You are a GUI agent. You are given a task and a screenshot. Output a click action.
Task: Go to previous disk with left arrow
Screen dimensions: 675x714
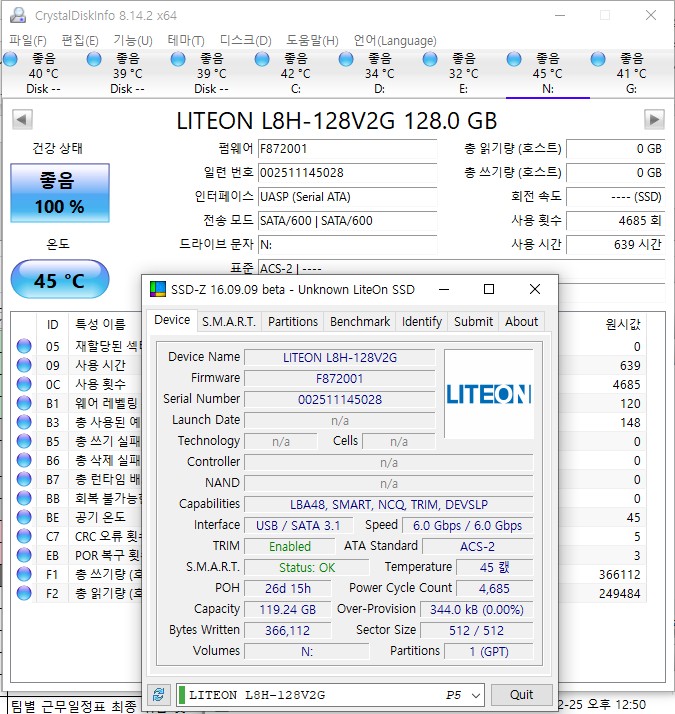click(22, 120)
